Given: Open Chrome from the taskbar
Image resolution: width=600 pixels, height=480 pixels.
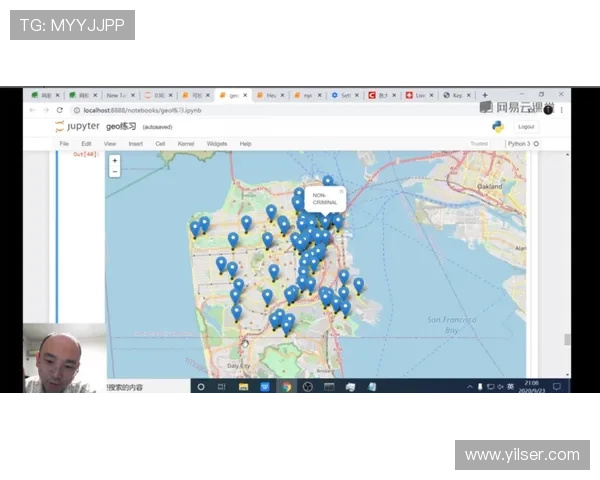Looking at the screenshot, I should point(286,387).
